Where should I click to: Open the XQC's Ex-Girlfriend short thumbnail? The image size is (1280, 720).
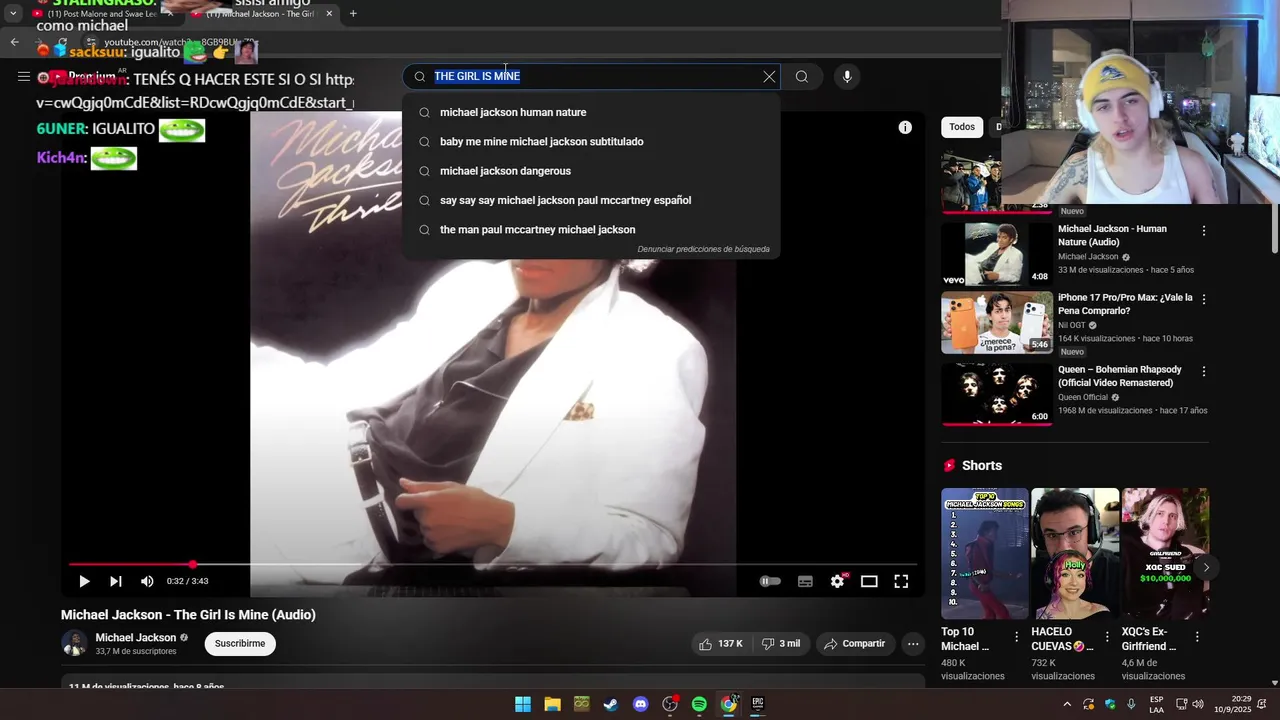click(1165, 554)
